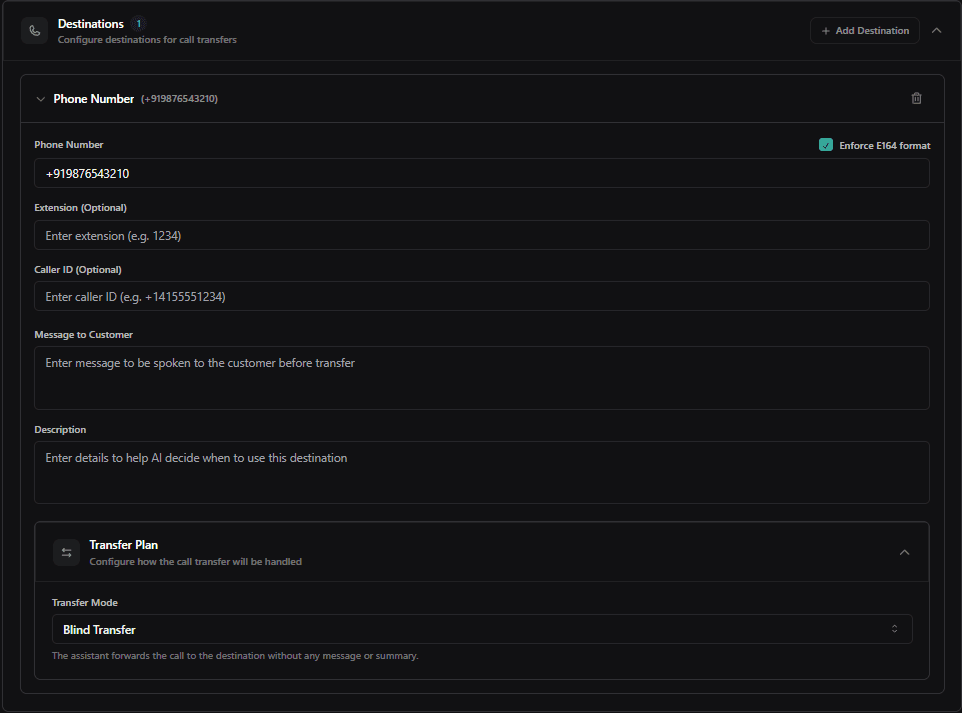Delete the Phone Number destination via trash icon
Screen dimensions: 962x713
click(x=916, y=98)
